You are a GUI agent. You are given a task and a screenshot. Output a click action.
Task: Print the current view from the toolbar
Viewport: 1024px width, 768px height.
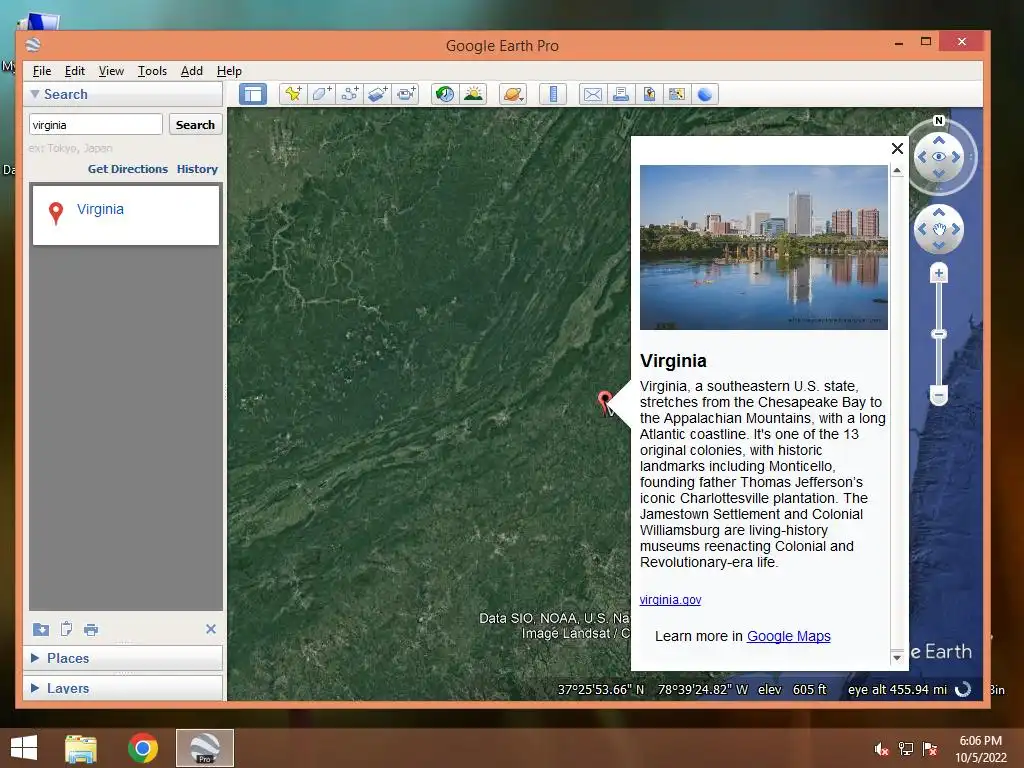pos(621,94)
